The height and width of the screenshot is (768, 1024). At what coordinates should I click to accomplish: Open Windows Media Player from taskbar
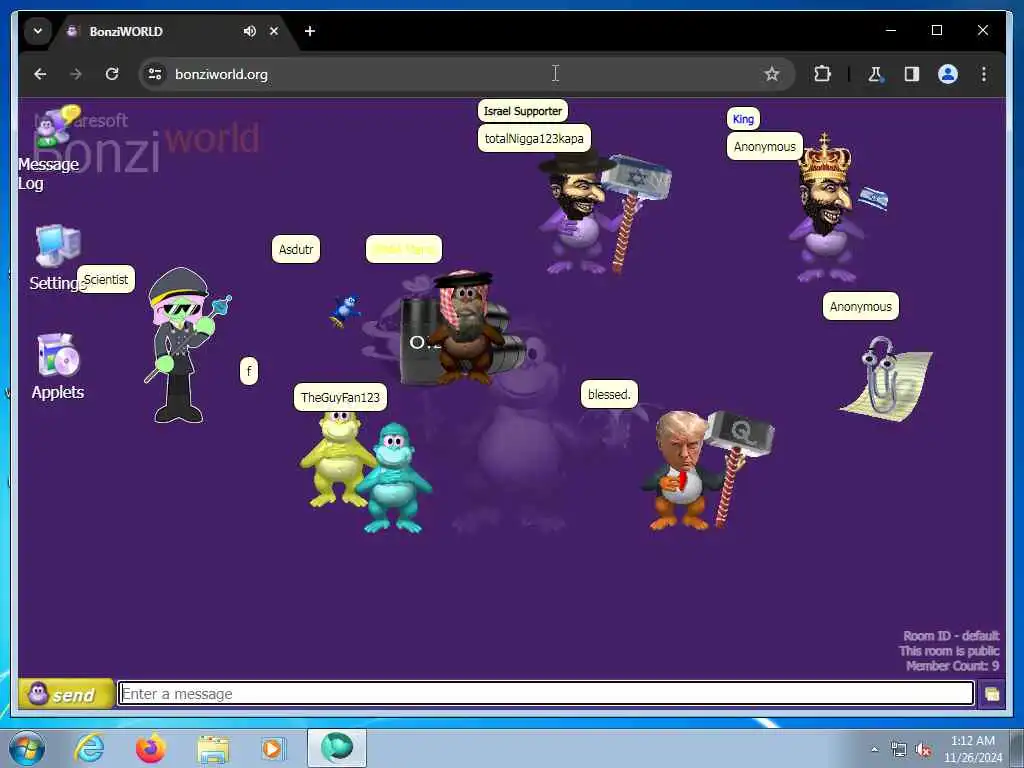[x=273, y=748]
